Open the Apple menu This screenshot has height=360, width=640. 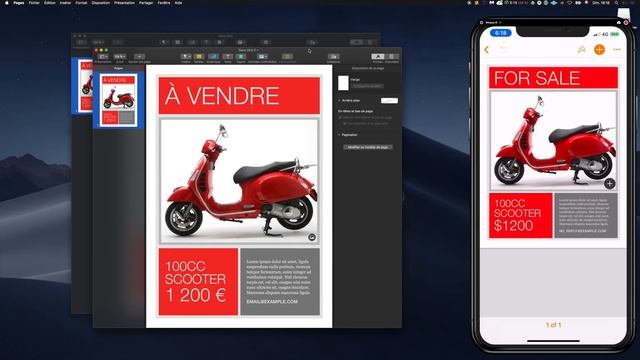click(x=7, y=3)
